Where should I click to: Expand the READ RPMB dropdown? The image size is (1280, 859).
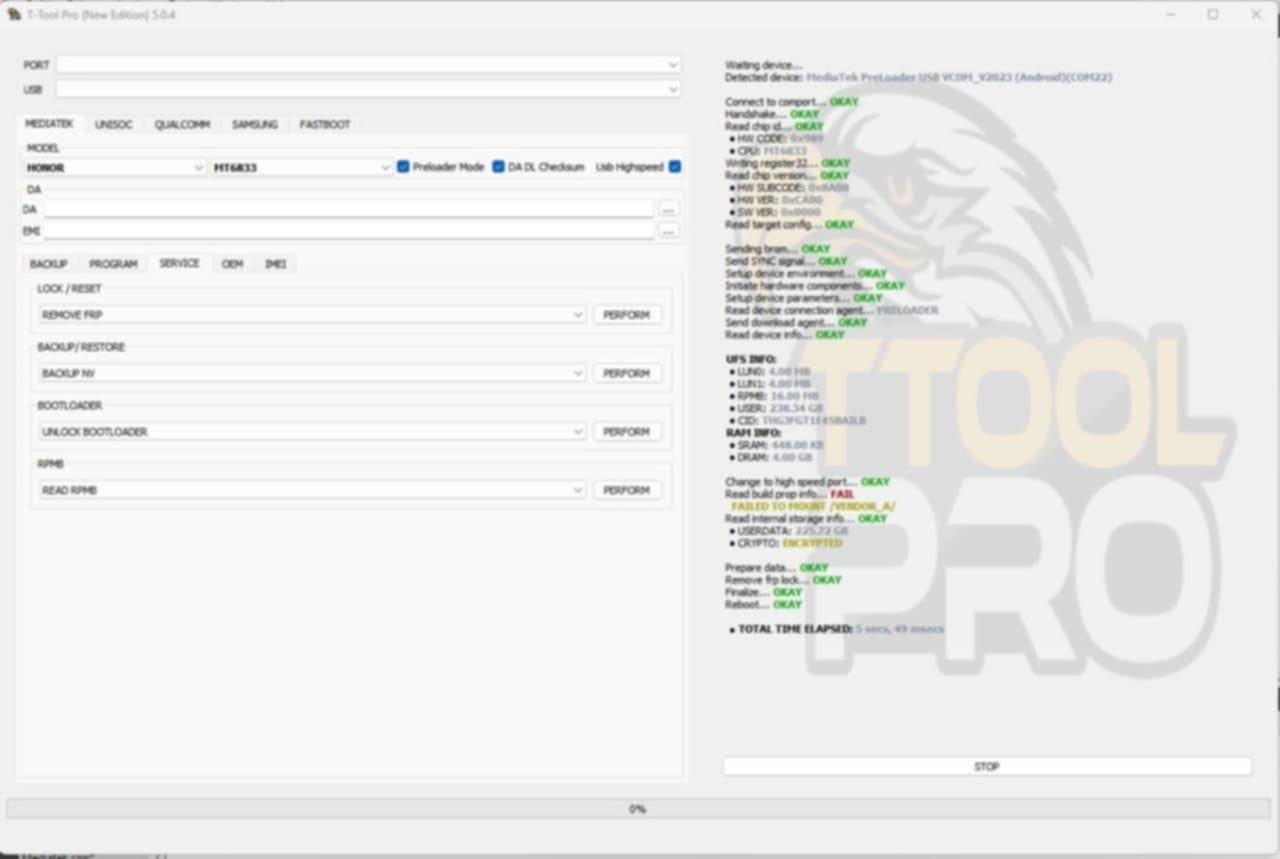tap(312, 490)
